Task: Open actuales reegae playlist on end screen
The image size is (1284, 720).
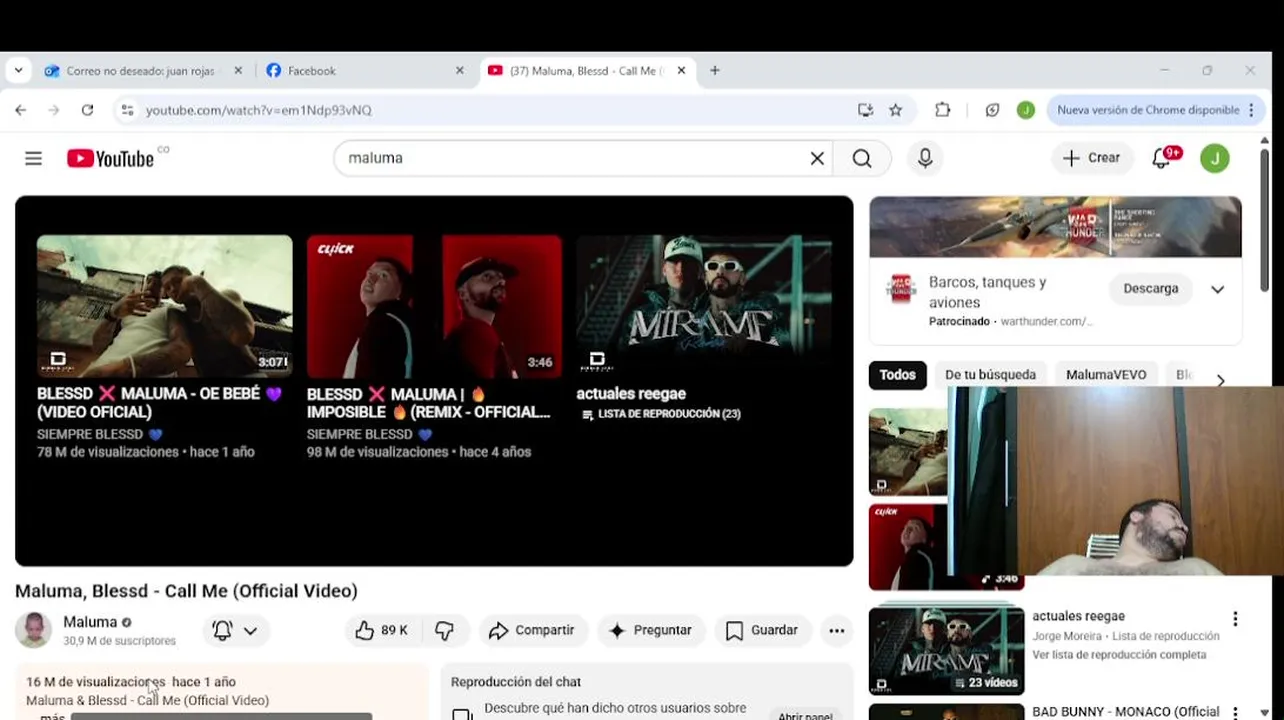Action: coord(704,306)
